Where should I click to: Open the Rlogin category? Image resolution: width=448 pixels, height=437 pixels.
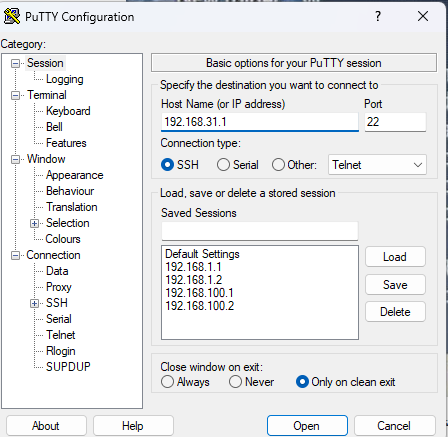point(61,351)
